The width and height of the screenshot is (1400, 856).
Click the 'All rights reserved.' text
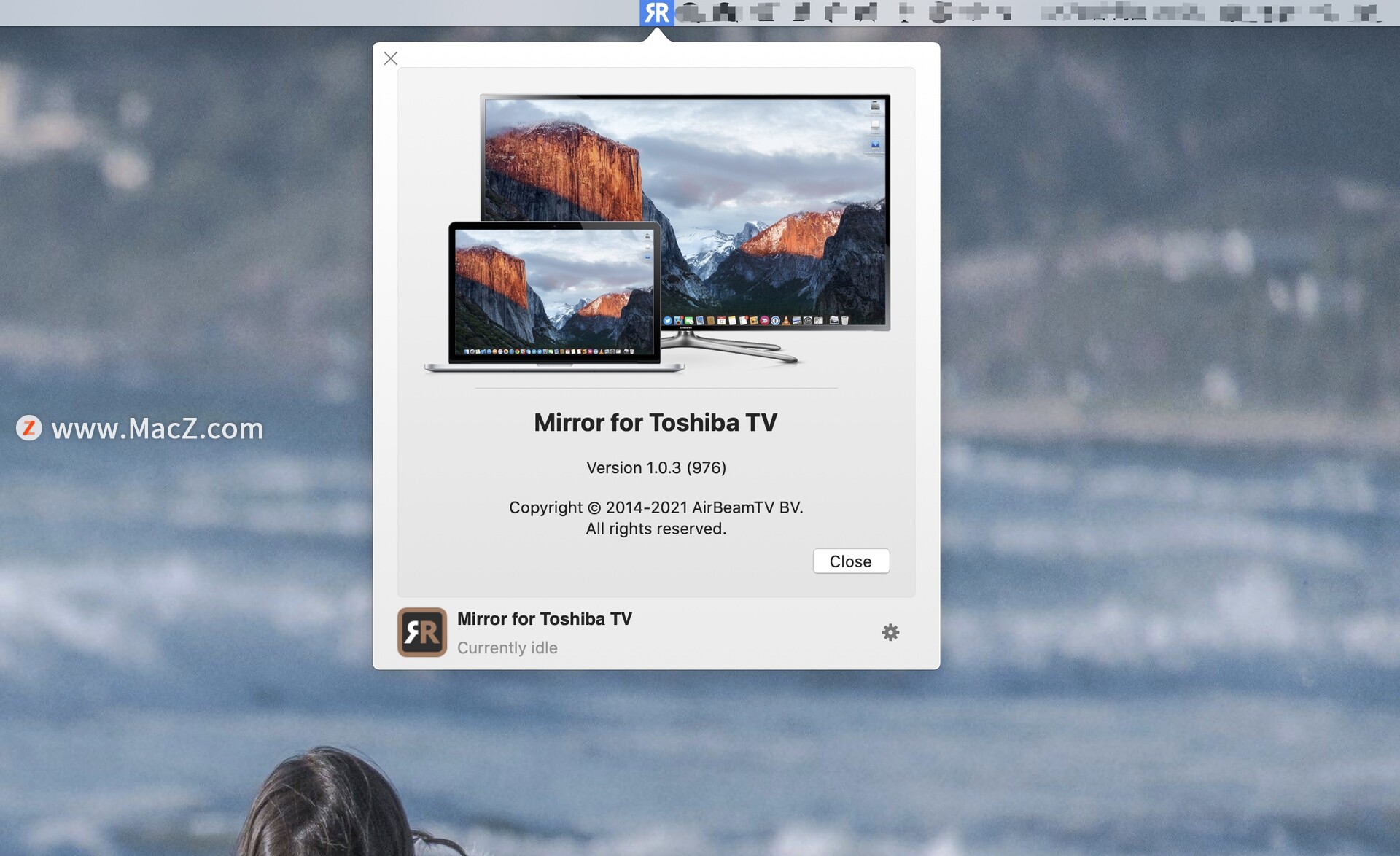[x=656, y=529]
